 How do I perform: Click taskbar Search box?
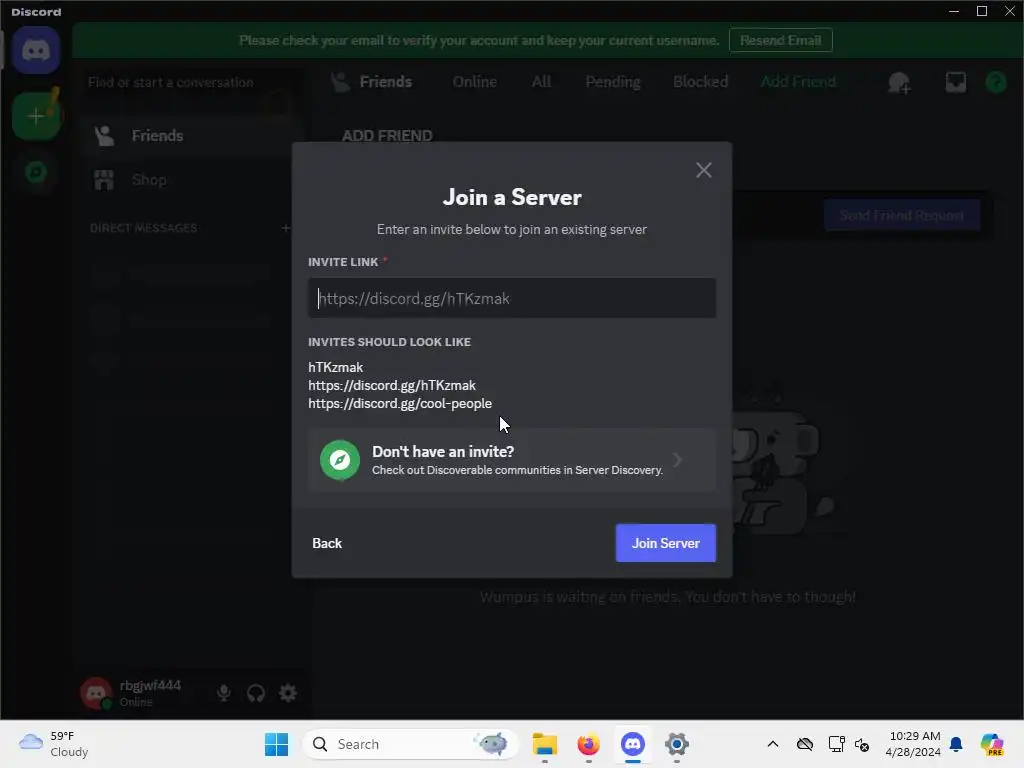(410, 744)
